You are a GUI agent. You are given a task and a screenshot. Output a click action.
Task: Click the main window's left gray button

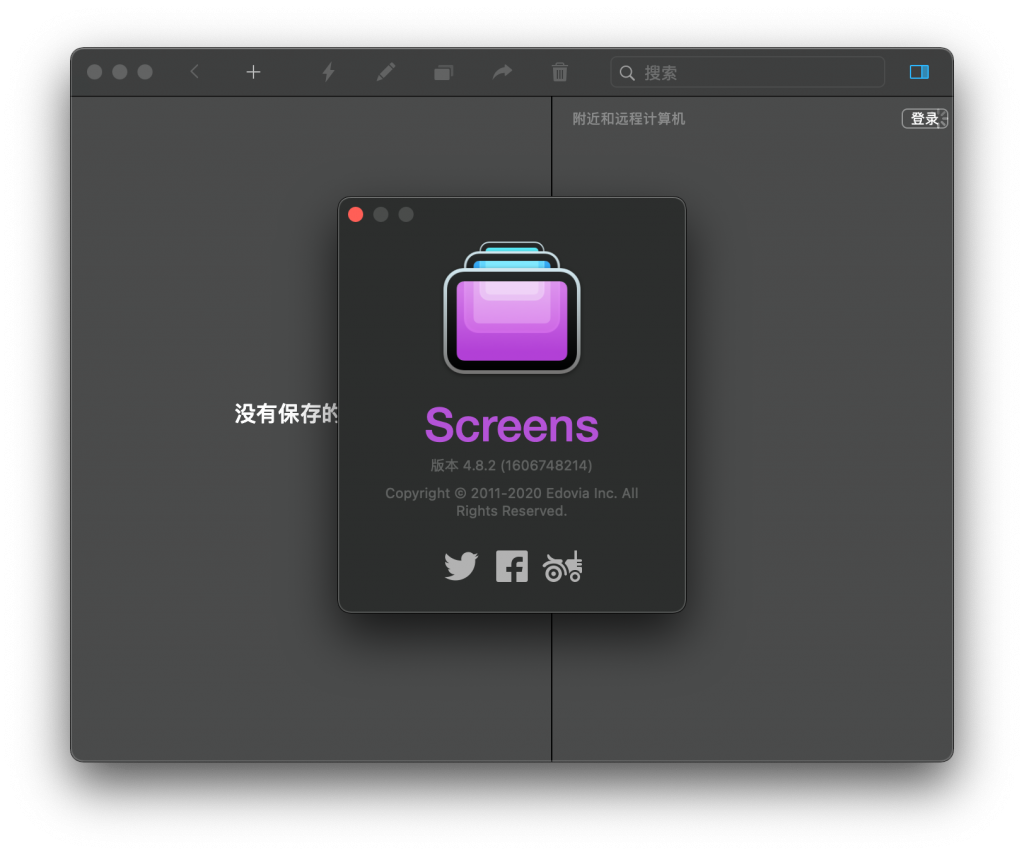tap(95, 72)
